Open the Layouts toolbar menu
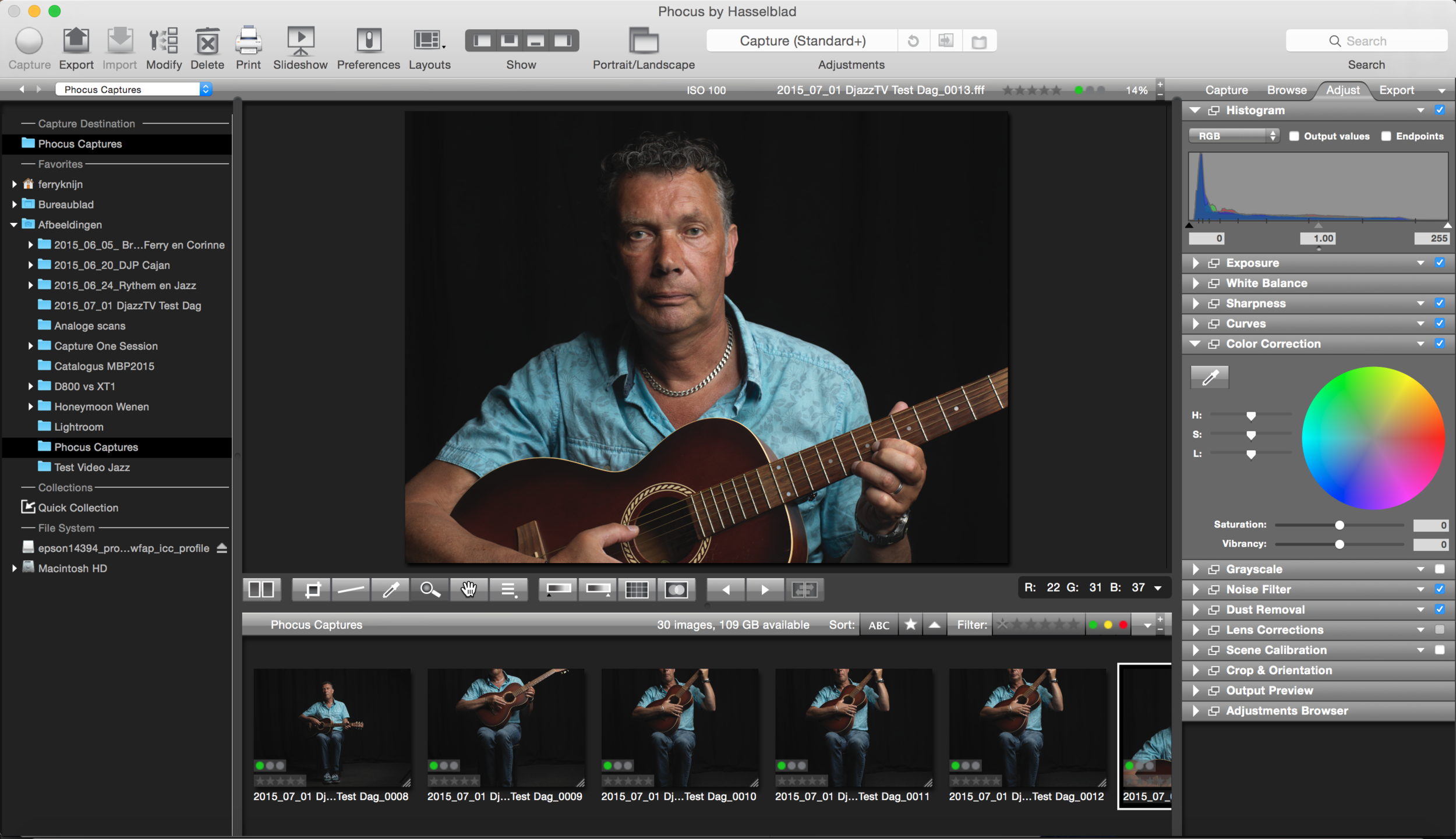This screenshot has height=839, width=1456. tap(429, 41)
